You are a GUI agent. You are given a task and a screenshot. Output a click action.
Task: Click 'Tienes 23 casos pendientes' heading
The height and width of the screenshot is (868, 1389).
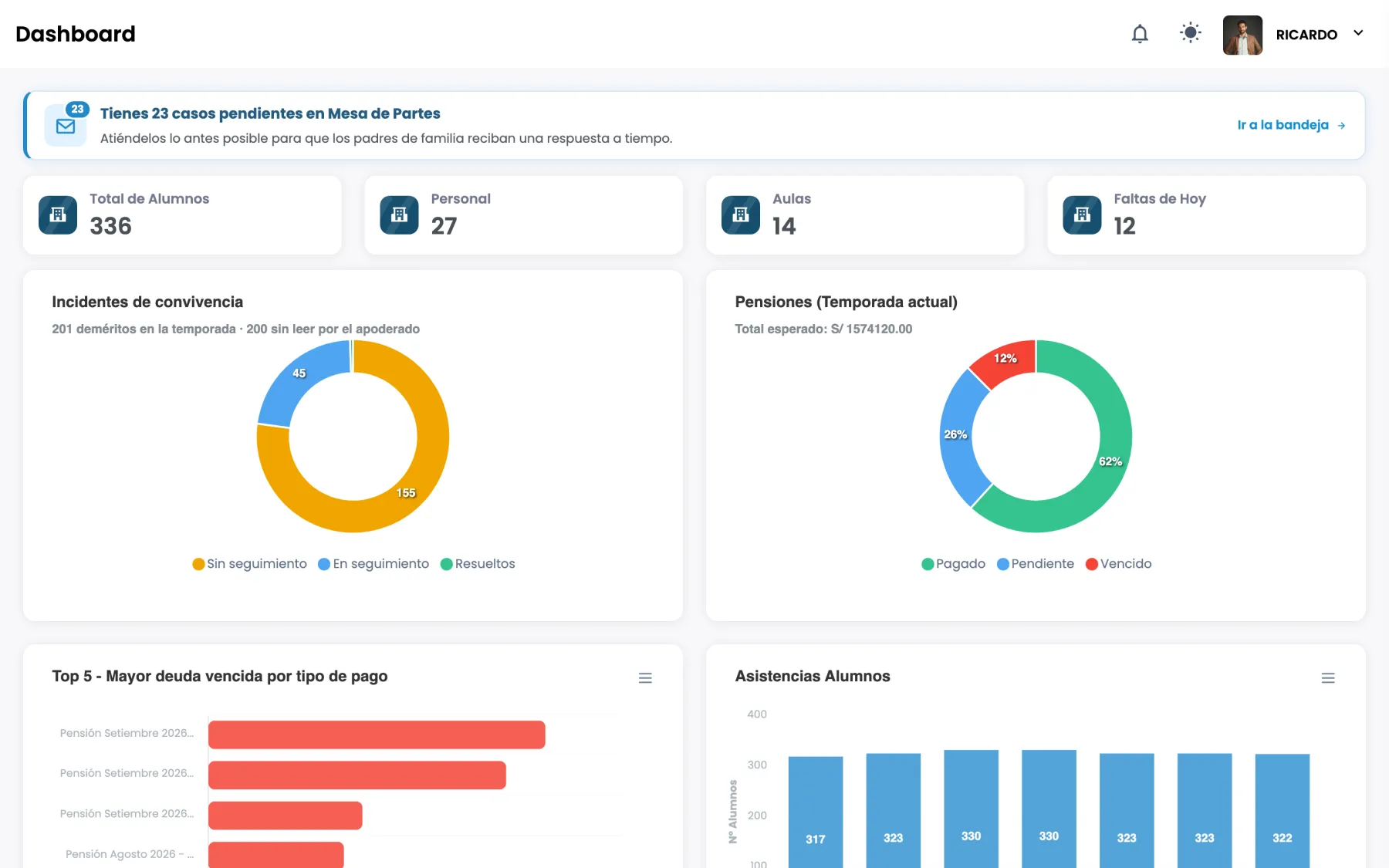[x=270, y=113]
